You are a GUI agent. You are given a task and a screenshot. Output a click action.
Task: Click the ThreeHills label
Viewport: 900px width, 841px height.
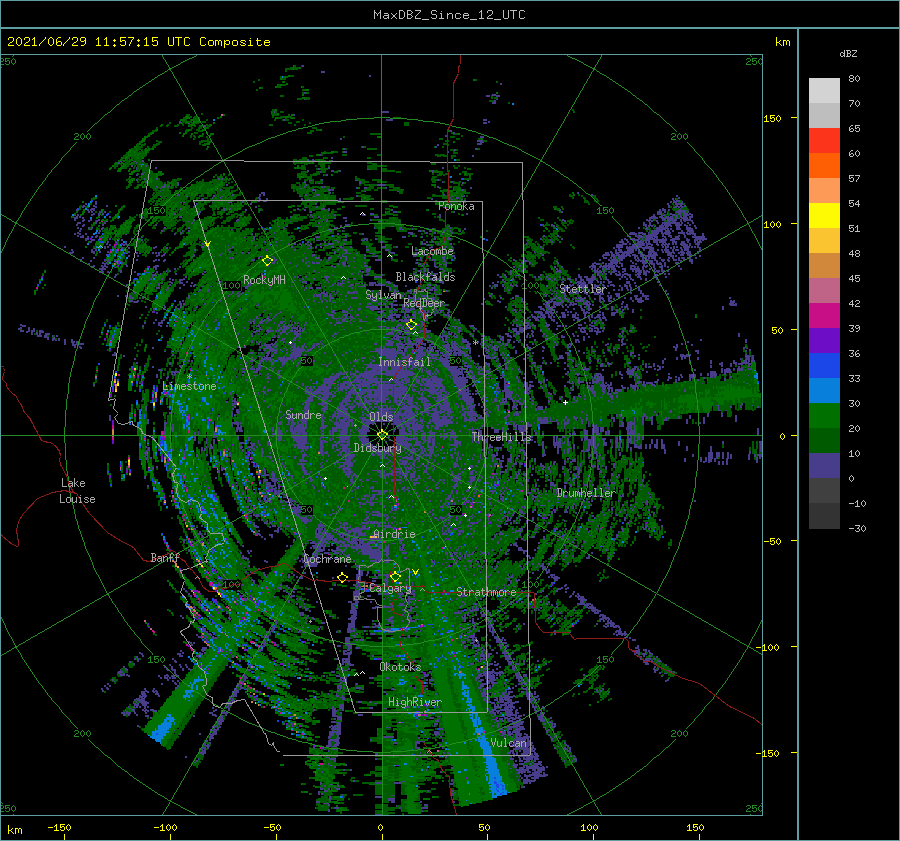501,437
